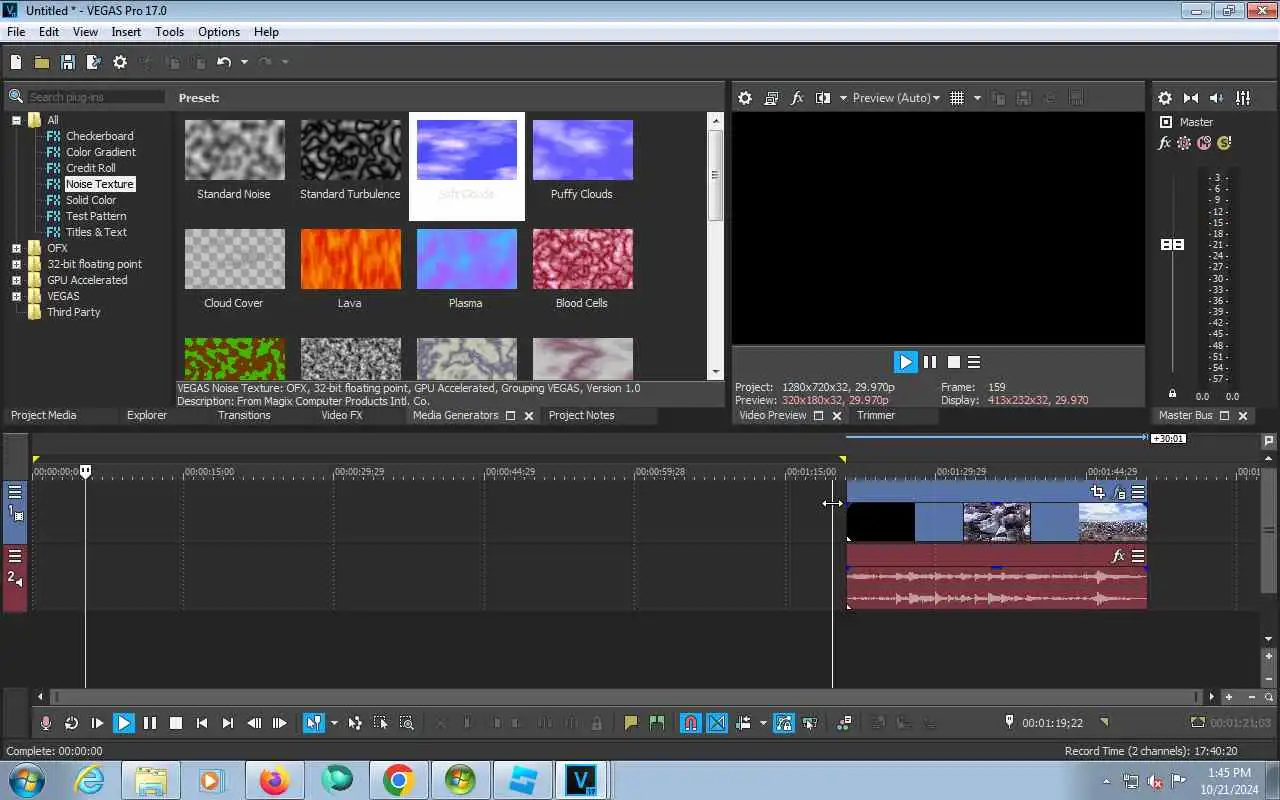Toggle Master fader channel lock icon
This screenshot has width=1280, height=800.
click(1173, 394)
